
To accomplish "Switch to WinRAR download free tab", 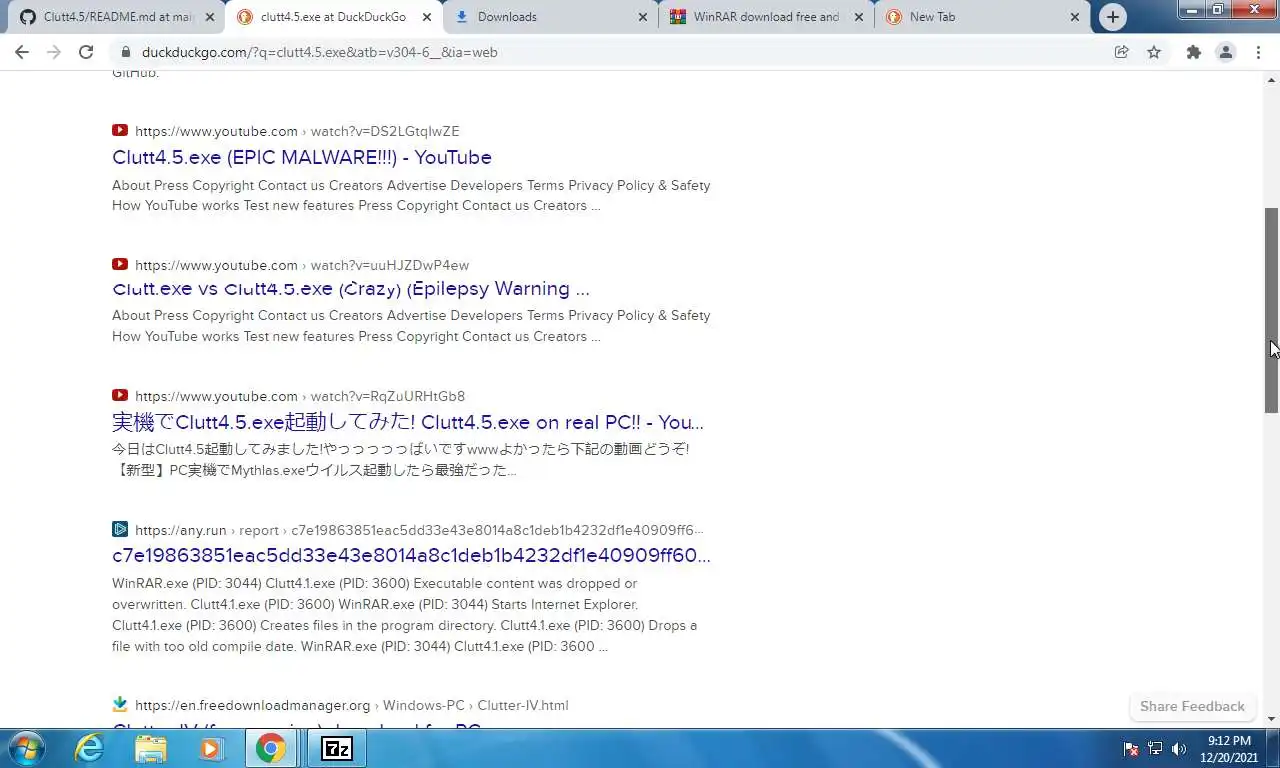I will (765, 17).
